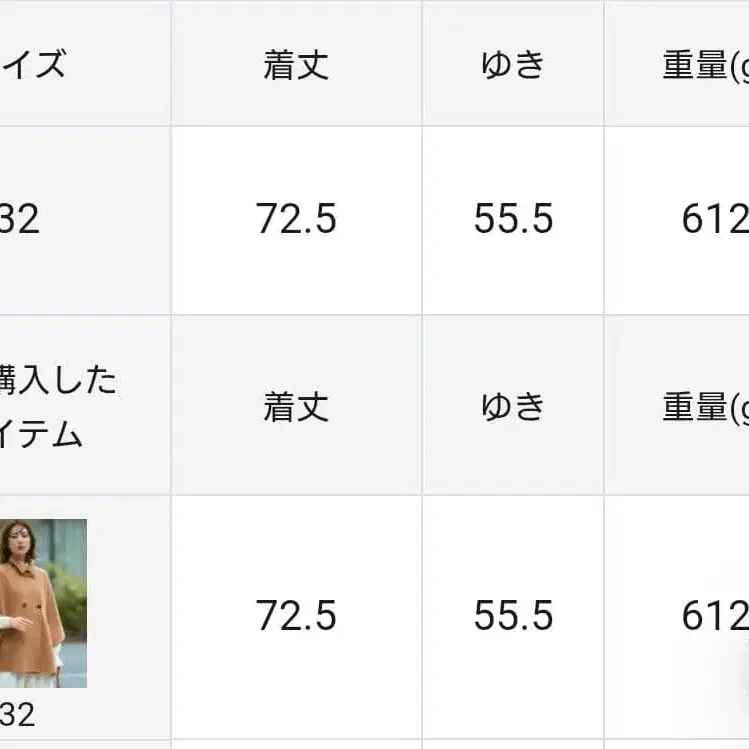Select the top 着丈 column header

296,65
